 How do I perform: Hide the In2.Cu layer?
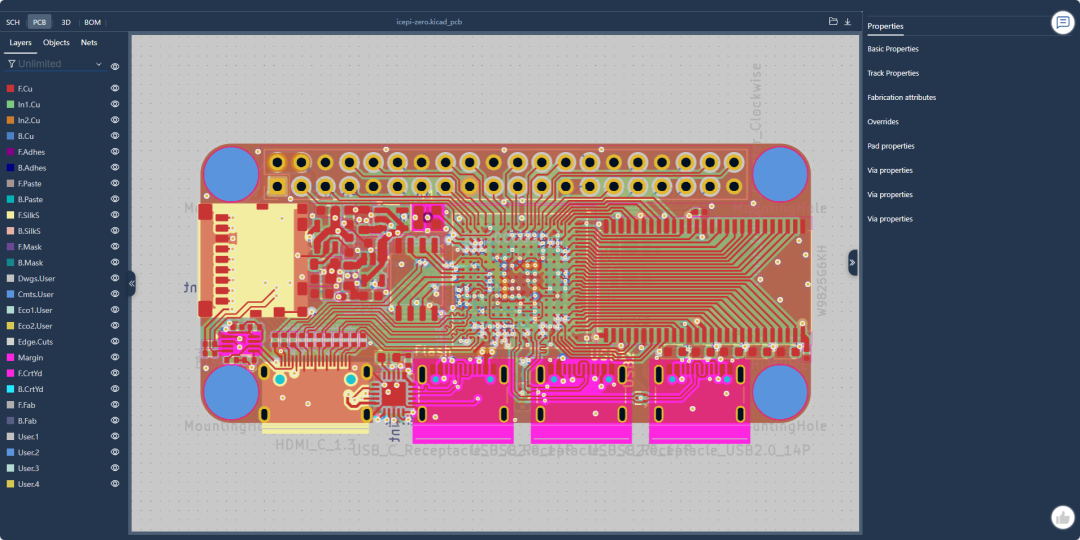pos(115,120)
